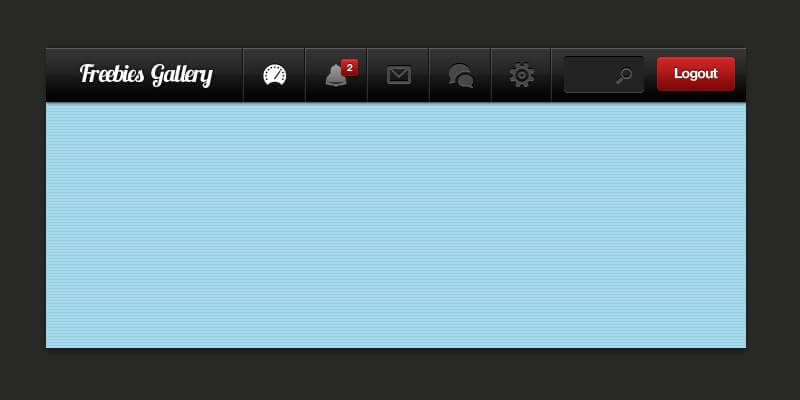The image size is (800, 400).
Task: Open settings using the gear icon
Action: (x=521, y=75)
